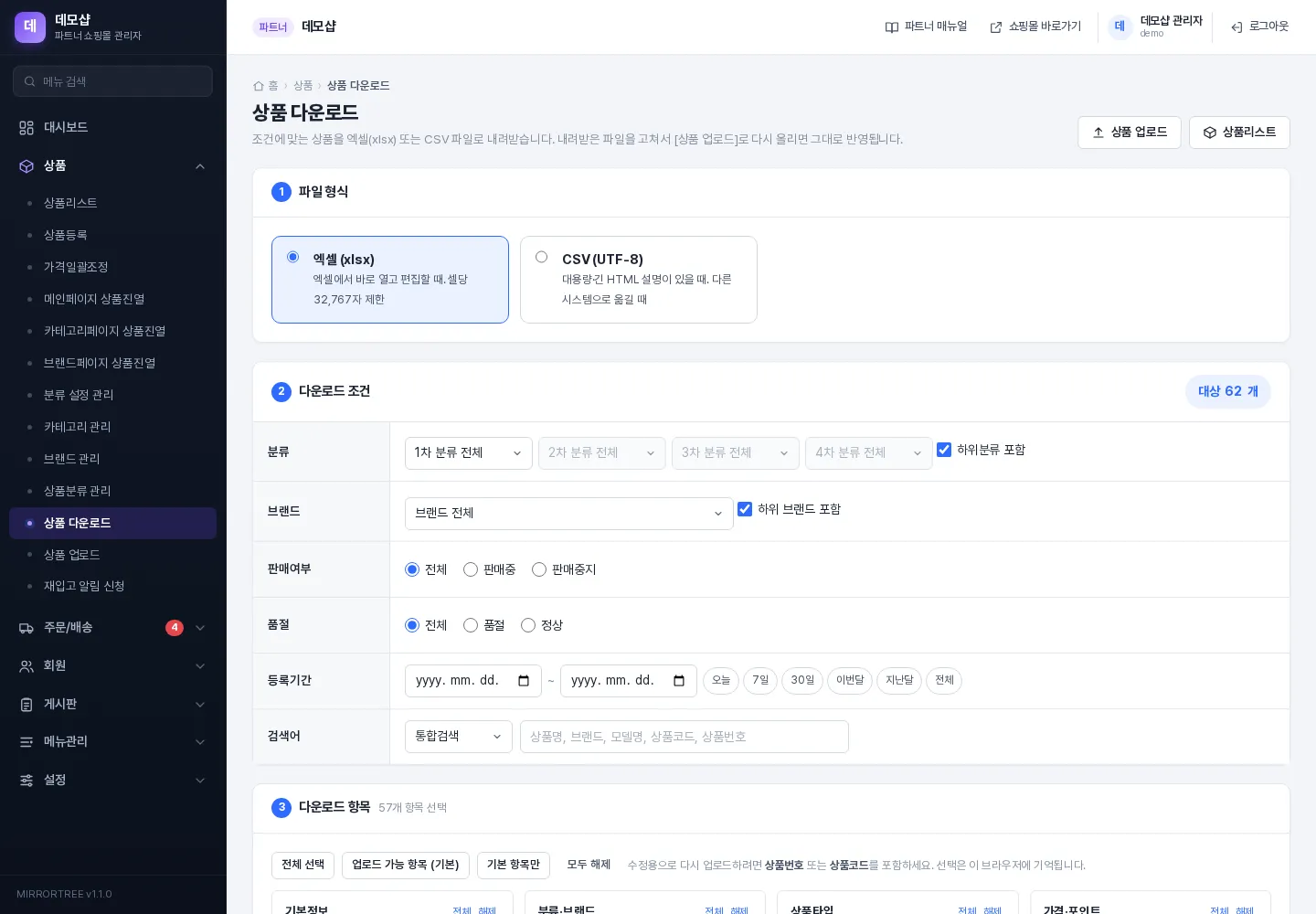Click the 전체 선택 button
Image resolution: width=1316 pixels, height=914 pixels.
click(x=303, y=866)
